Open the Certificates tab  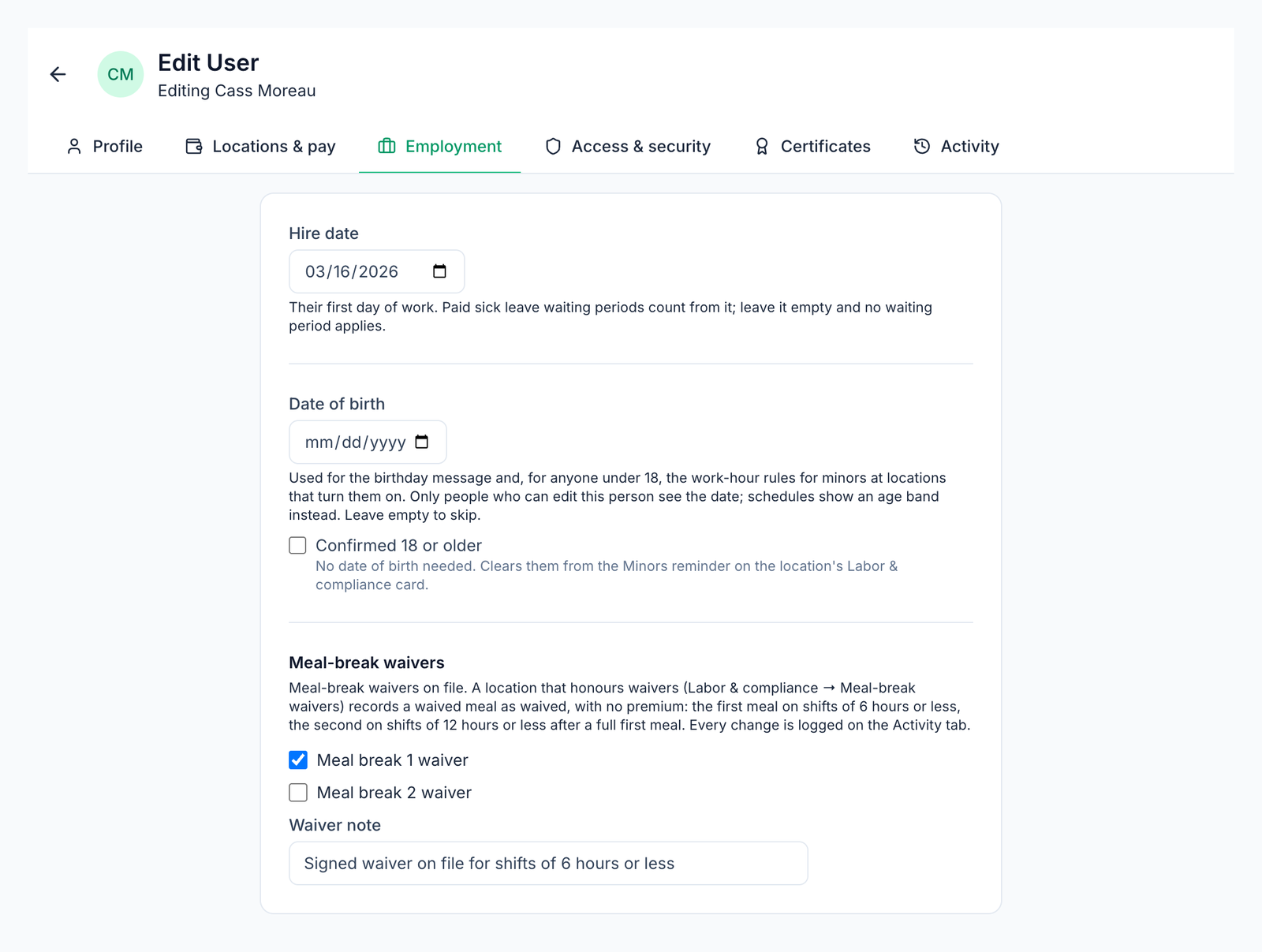(x=812, y=146)
